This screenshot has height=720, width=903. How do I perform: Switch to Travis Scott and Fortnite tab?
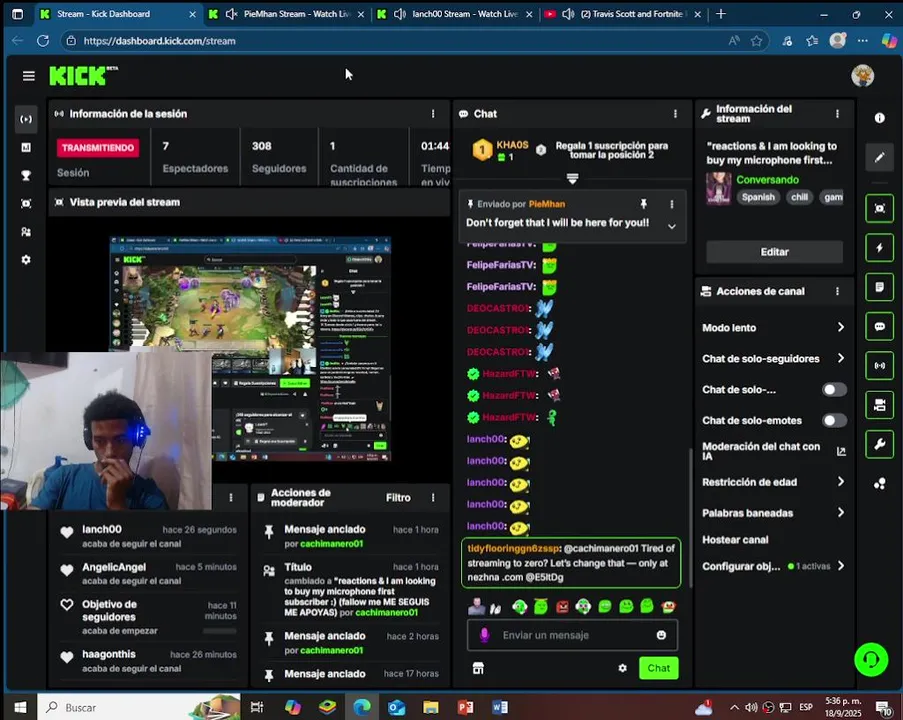click(x=623, y=14)
